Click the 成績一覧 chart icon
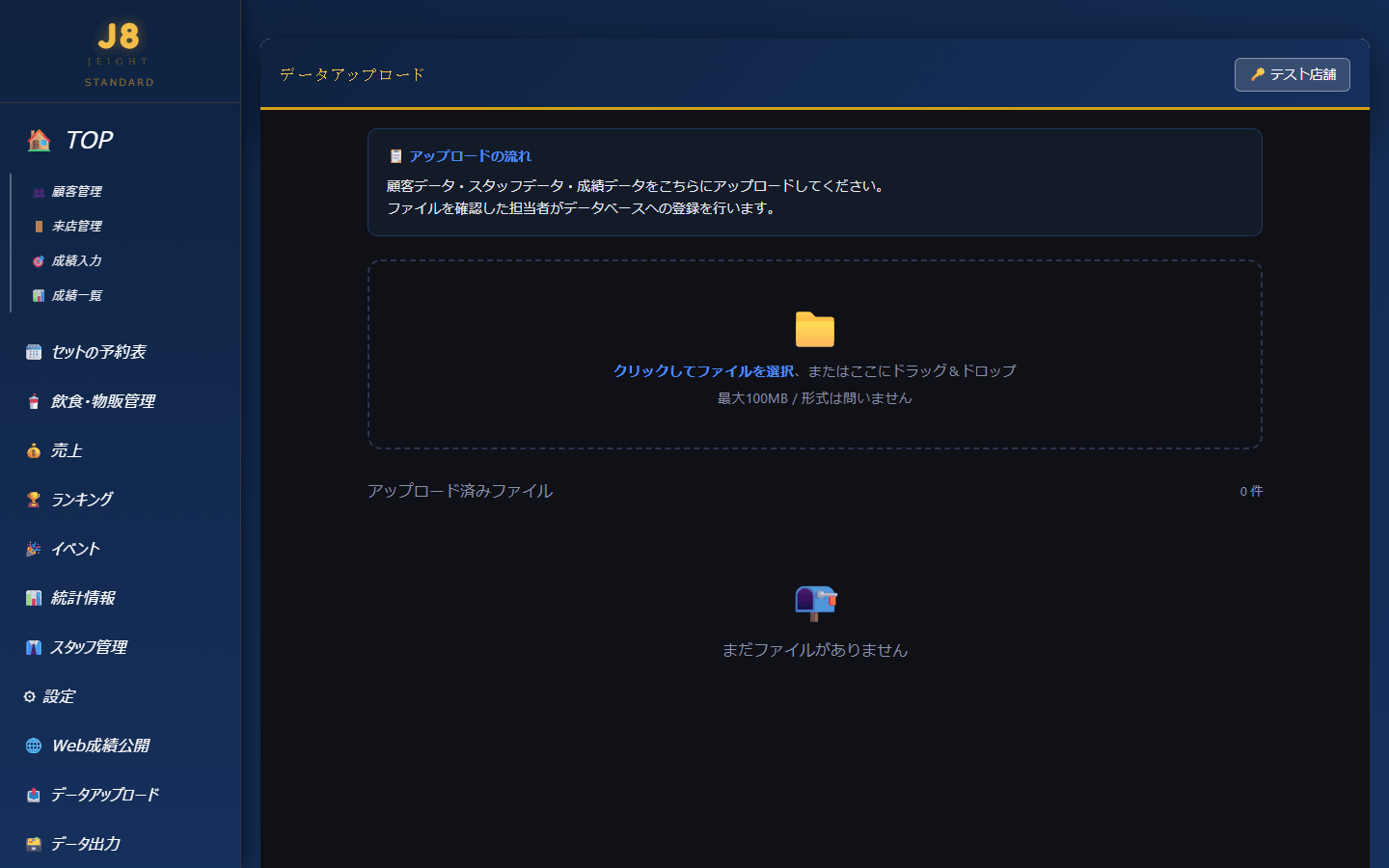This screenshot has height=868, width=1389. [x=39, y=296]
